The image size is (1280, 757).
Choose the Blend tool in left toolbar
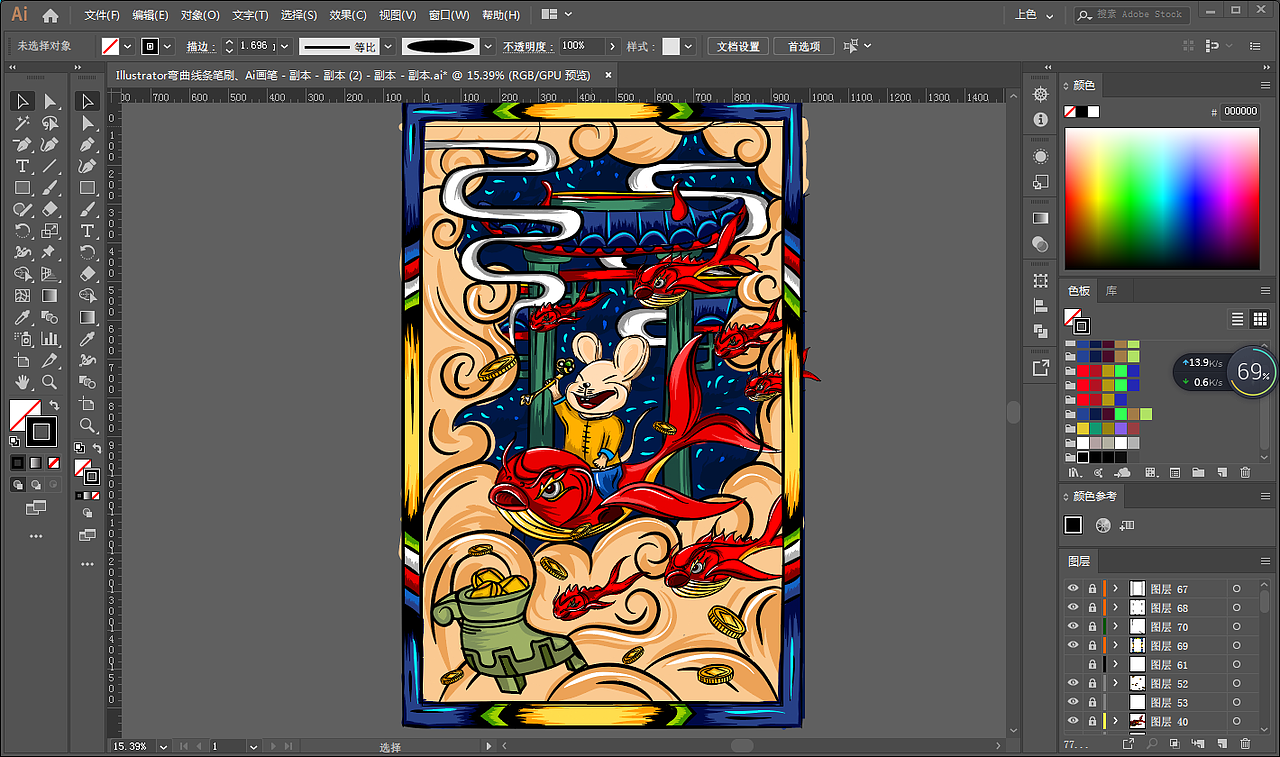(49, 318)
